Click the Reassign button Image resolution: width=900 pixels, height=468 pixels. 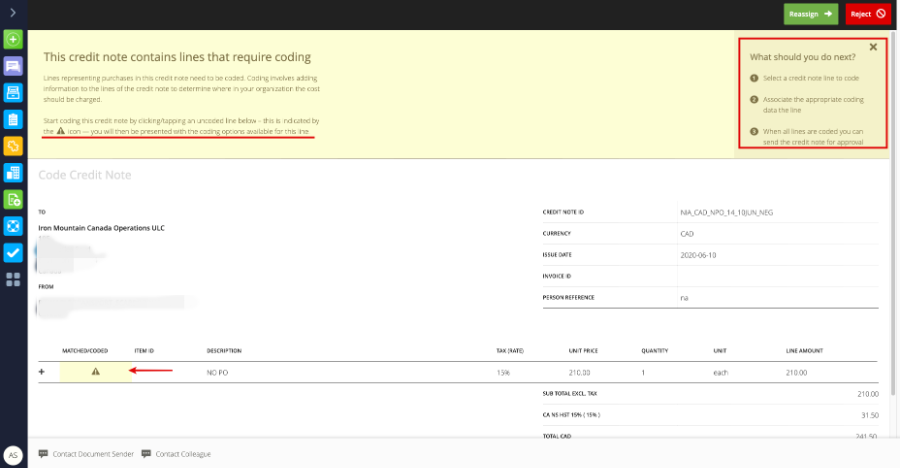coord(810,14)
